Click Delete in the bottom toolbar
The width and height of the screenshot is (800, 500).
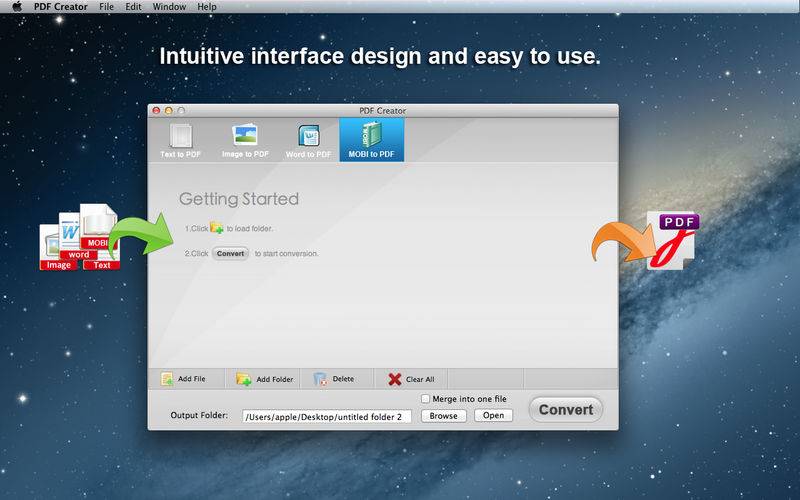[334, 379]
